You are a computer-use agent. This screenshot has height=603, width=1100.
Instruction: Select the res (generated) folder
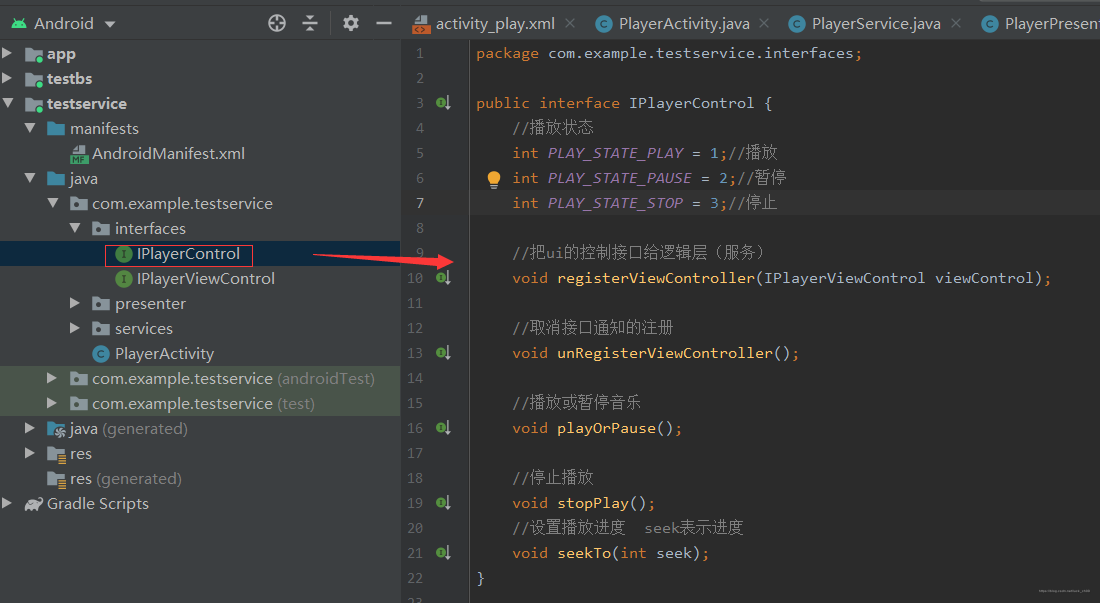coord(126,479)
